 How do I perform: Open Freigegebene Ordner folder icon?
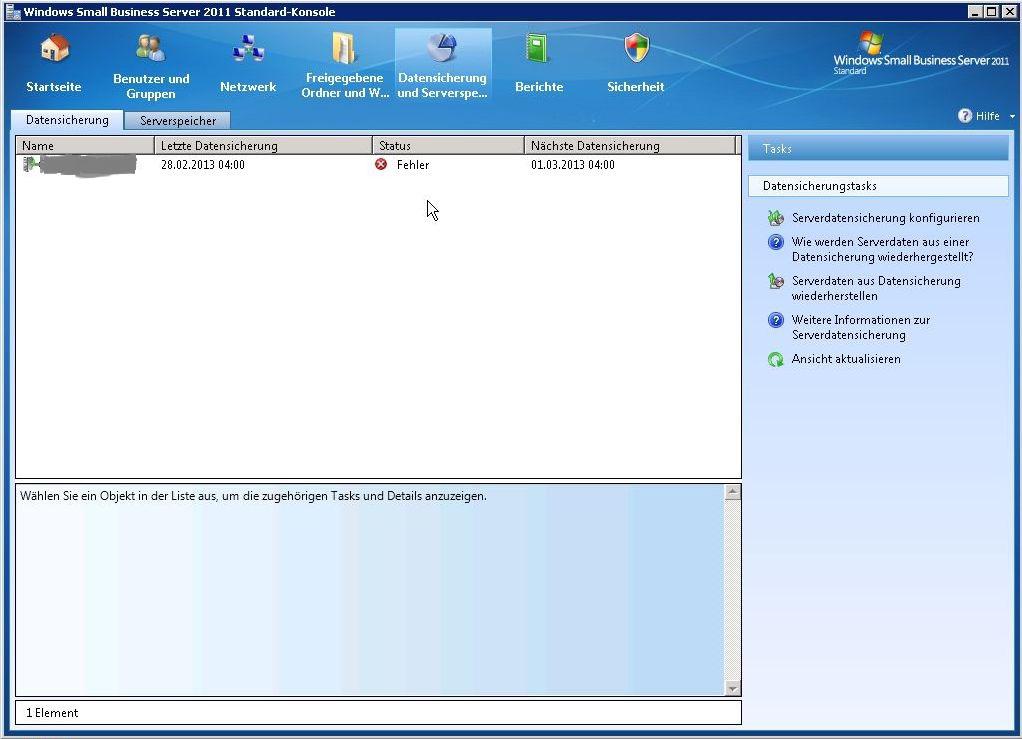(344, 48)
